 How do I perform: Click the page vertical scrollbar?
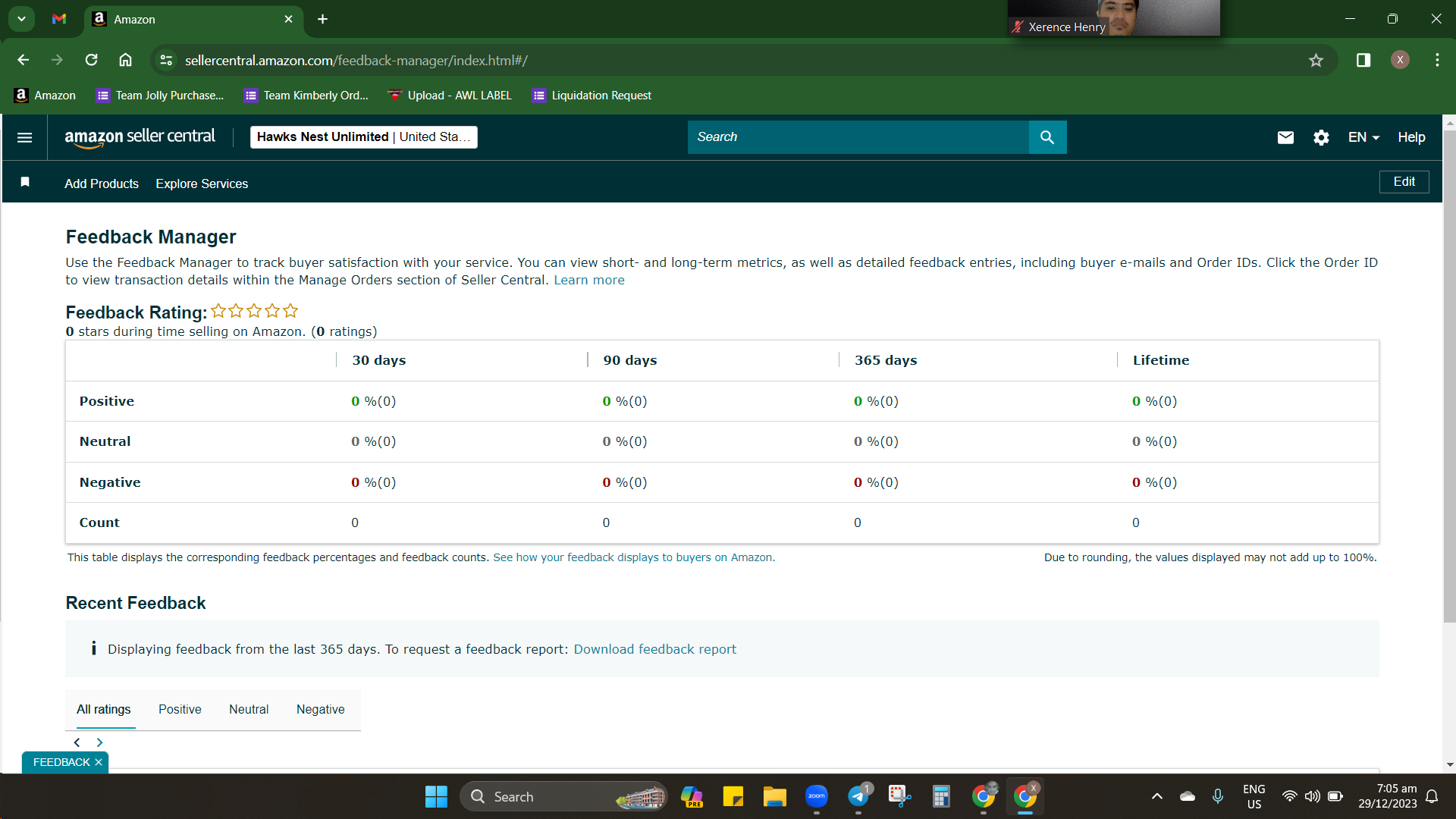point(1449,375)
